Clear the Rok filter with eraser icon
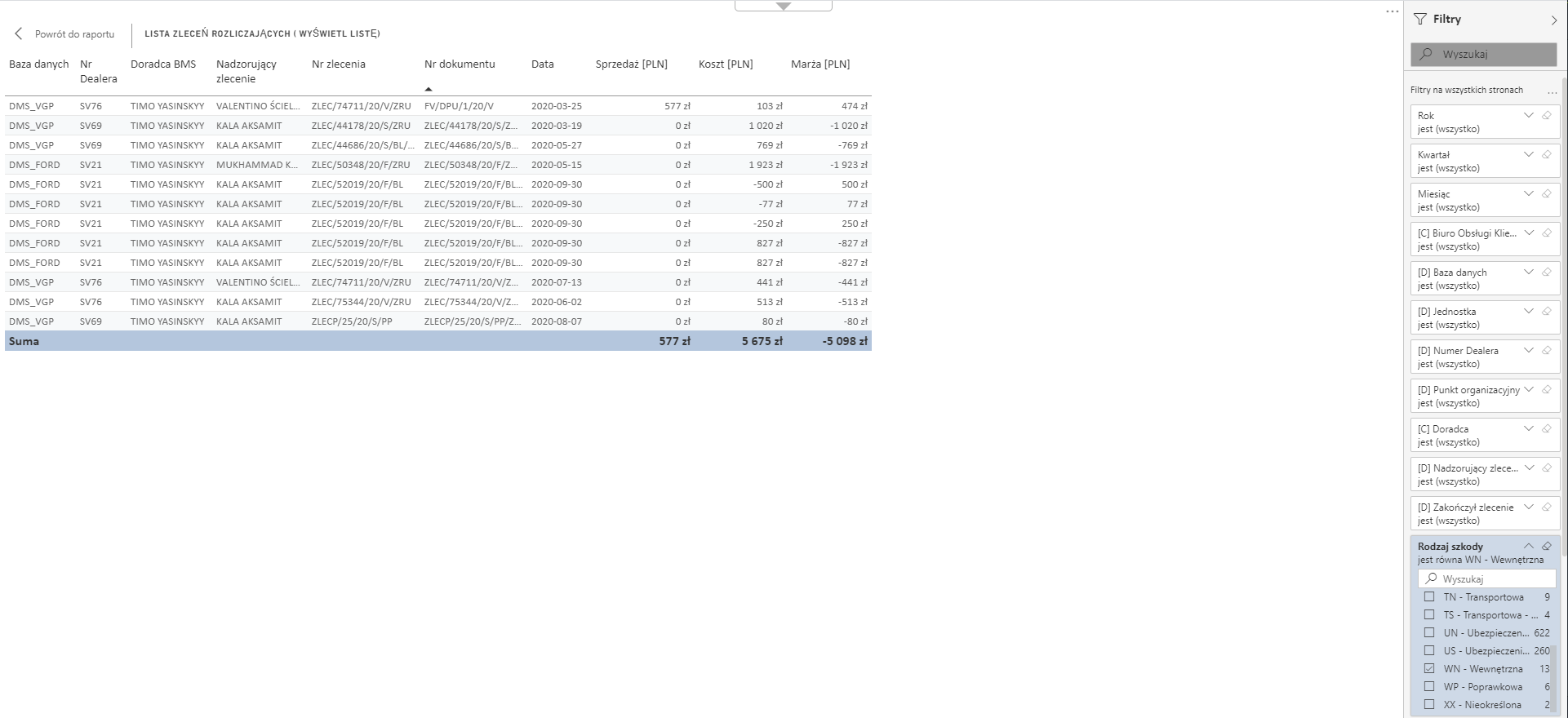The height and width of the screenshot is (718, 1568). coord(1546,116)
